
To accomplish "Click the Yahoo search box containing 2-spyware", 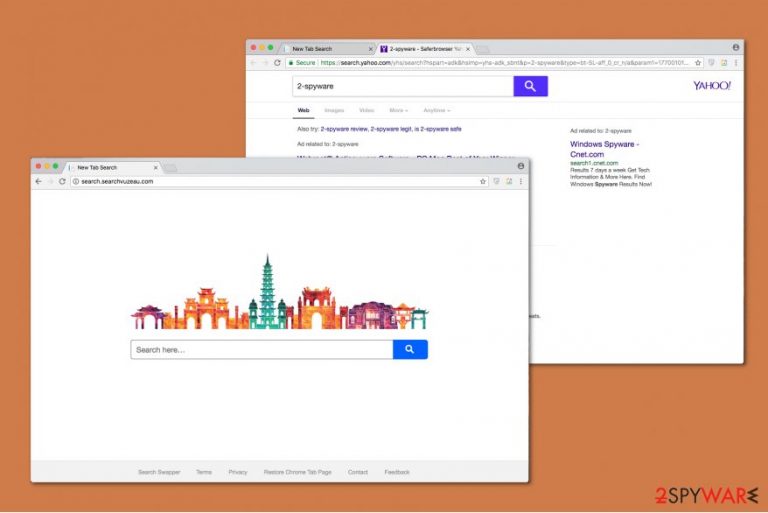I will click(x=403, y=86).
